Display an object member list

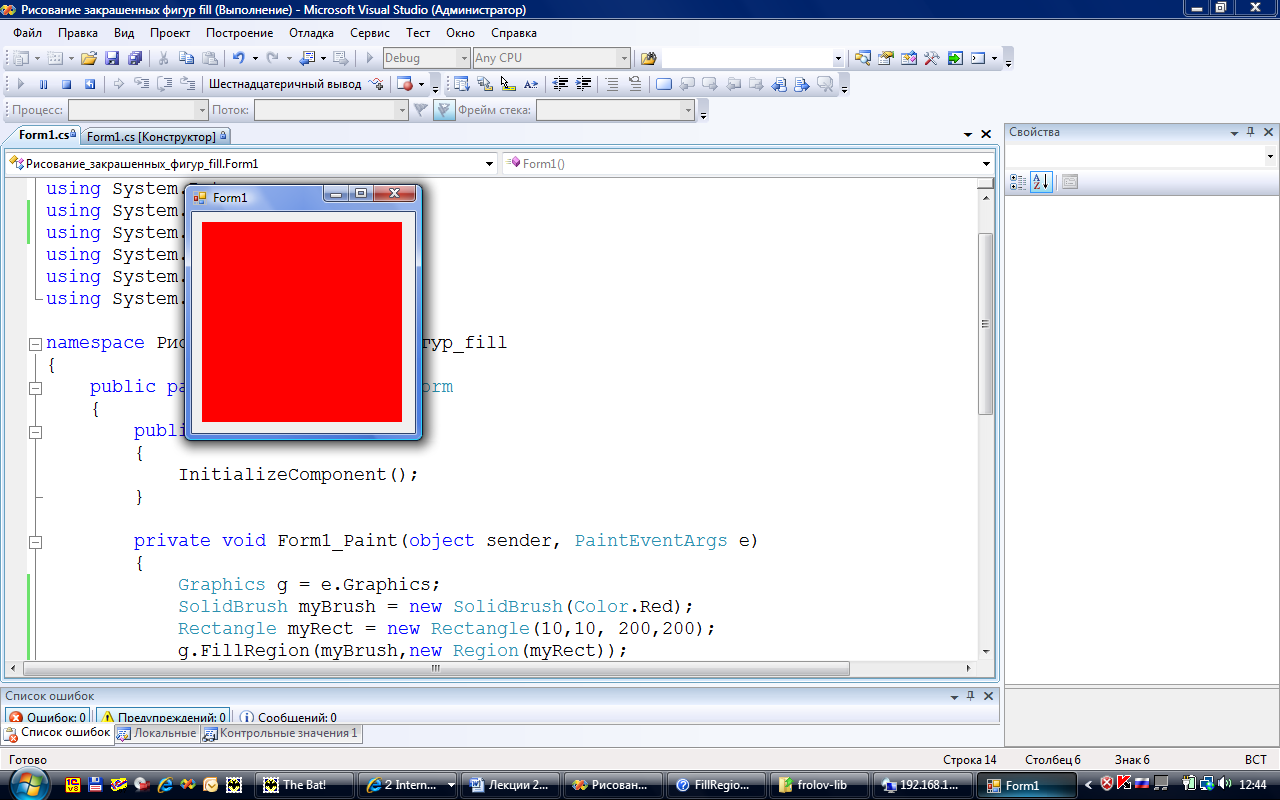tap(462, 84)
